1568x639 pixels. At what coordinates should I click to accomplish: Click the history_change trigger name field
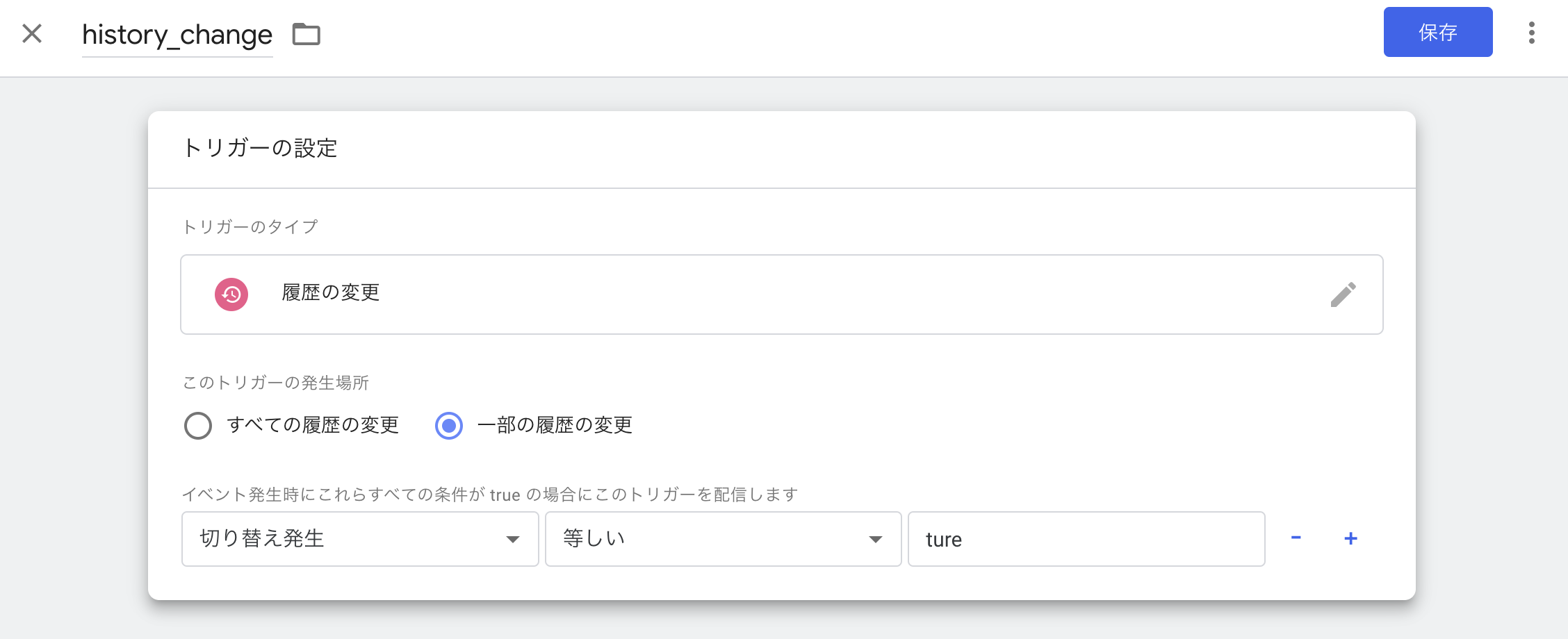point(177,35)
